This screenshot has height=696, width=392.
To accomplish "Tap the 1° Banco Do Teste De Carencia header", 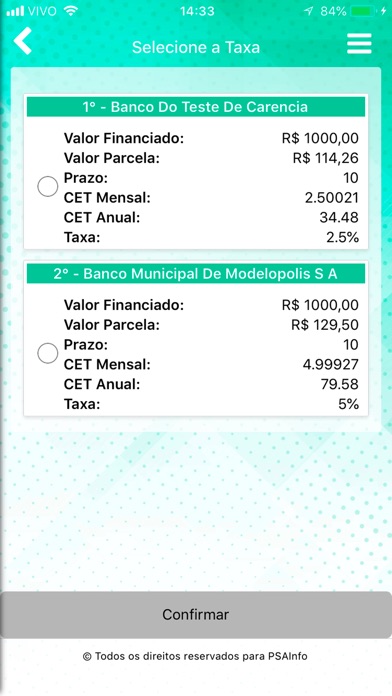I will 196,107.
